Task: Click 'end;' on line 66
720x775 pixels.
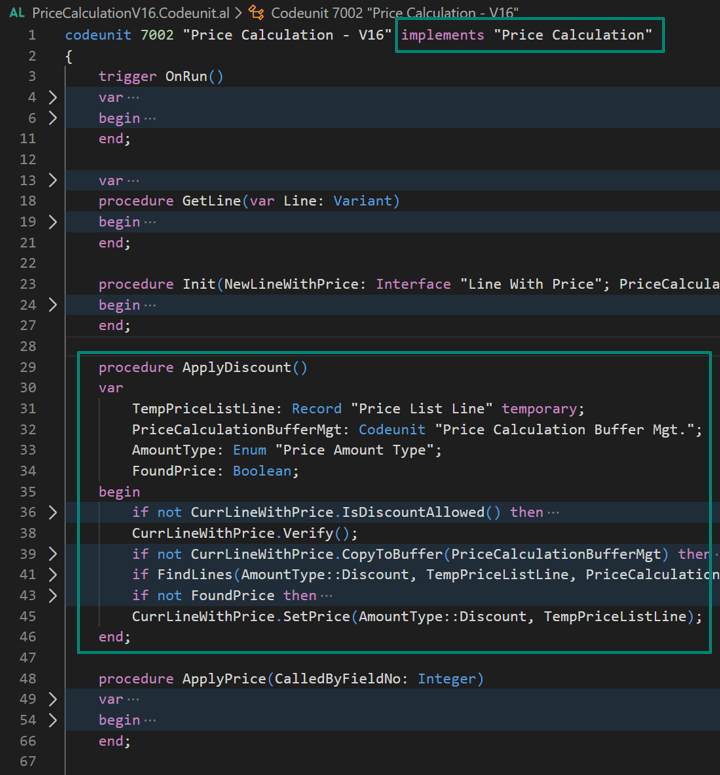Action: click(x=115, y=741)
